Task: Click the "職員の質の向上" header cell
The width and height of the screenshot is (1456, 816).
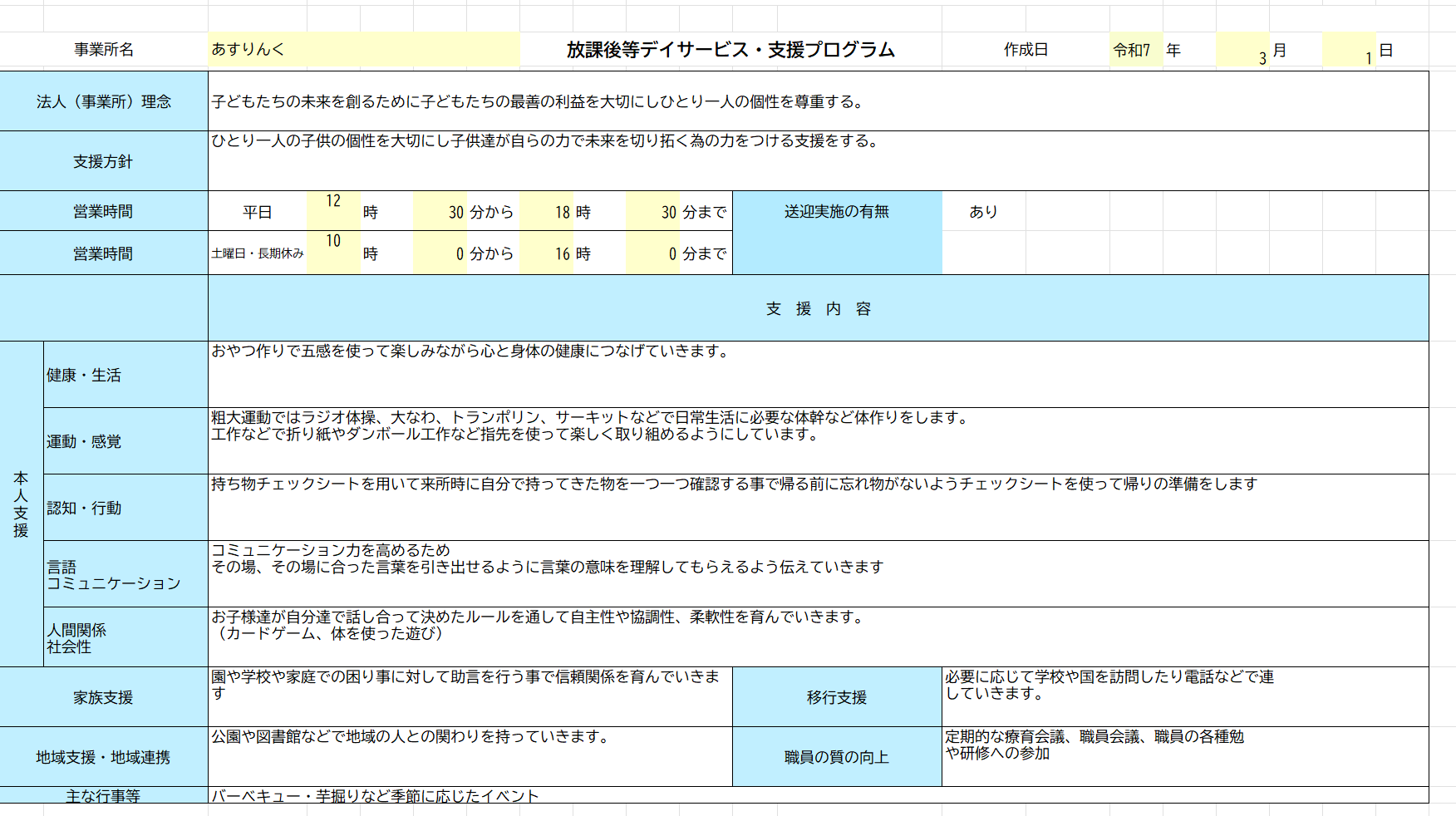Action: pyautogui.click(x=836, y=757)
